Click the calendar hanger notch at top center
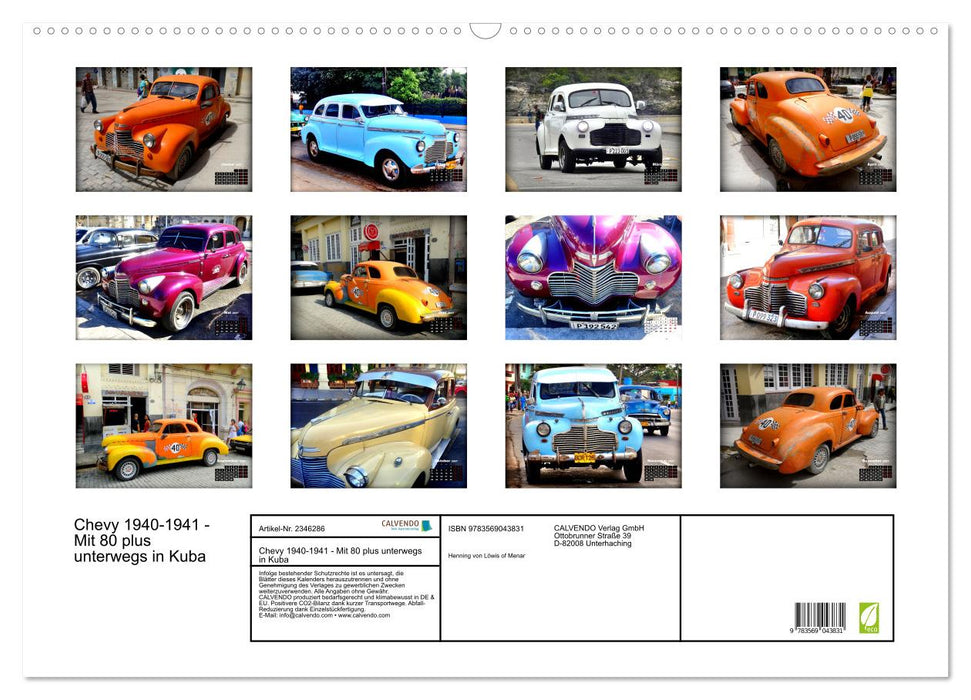 pos(486,30)
